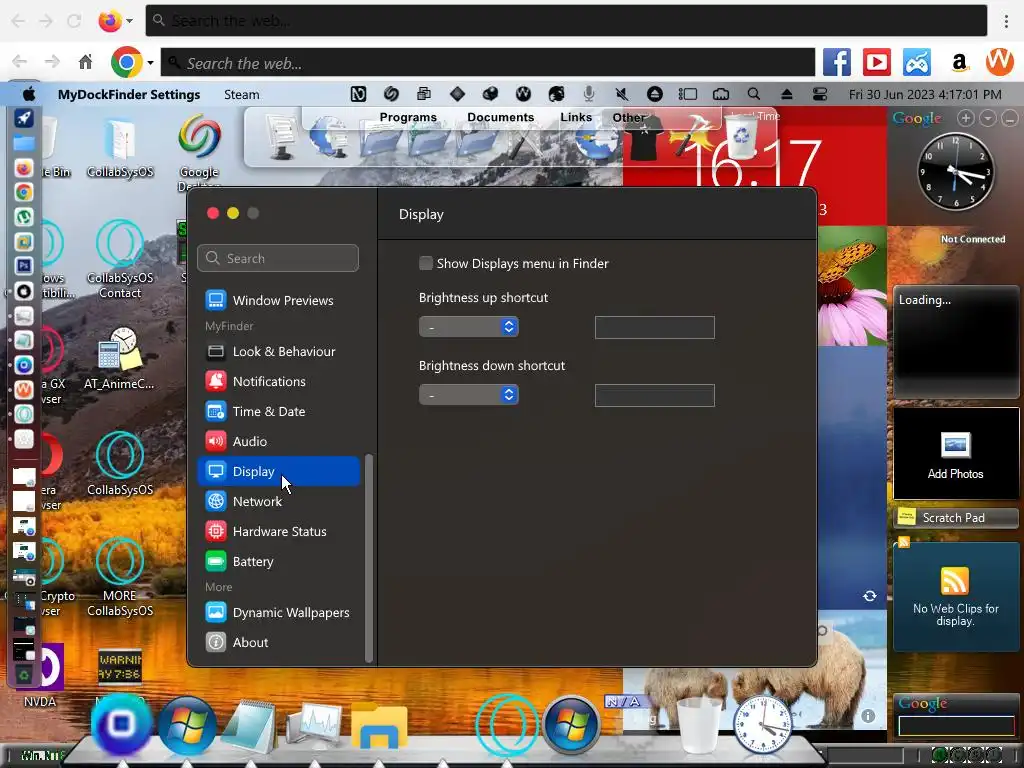The image size is (1024, 768).
Task: Click the top bar three-dot menu
Action: 1006,21
